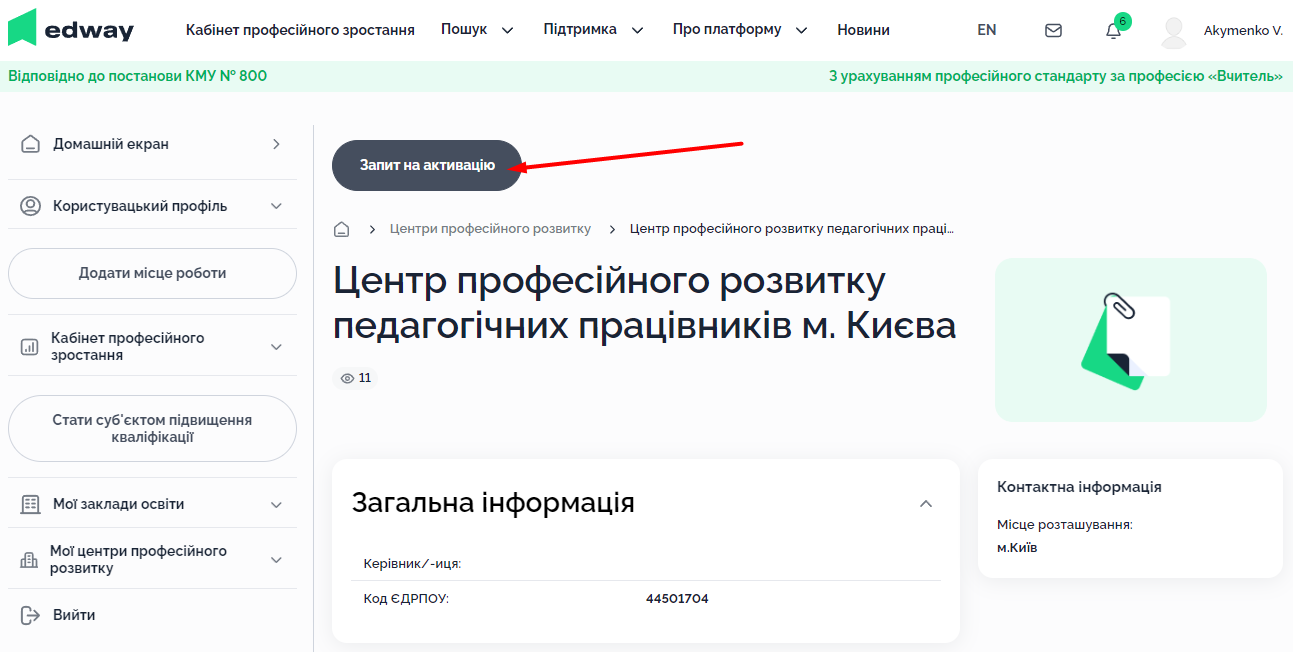Expand Користувацький профіль sidebar section
This screenshot has height=652, width=1293.
tap(277, 206)
